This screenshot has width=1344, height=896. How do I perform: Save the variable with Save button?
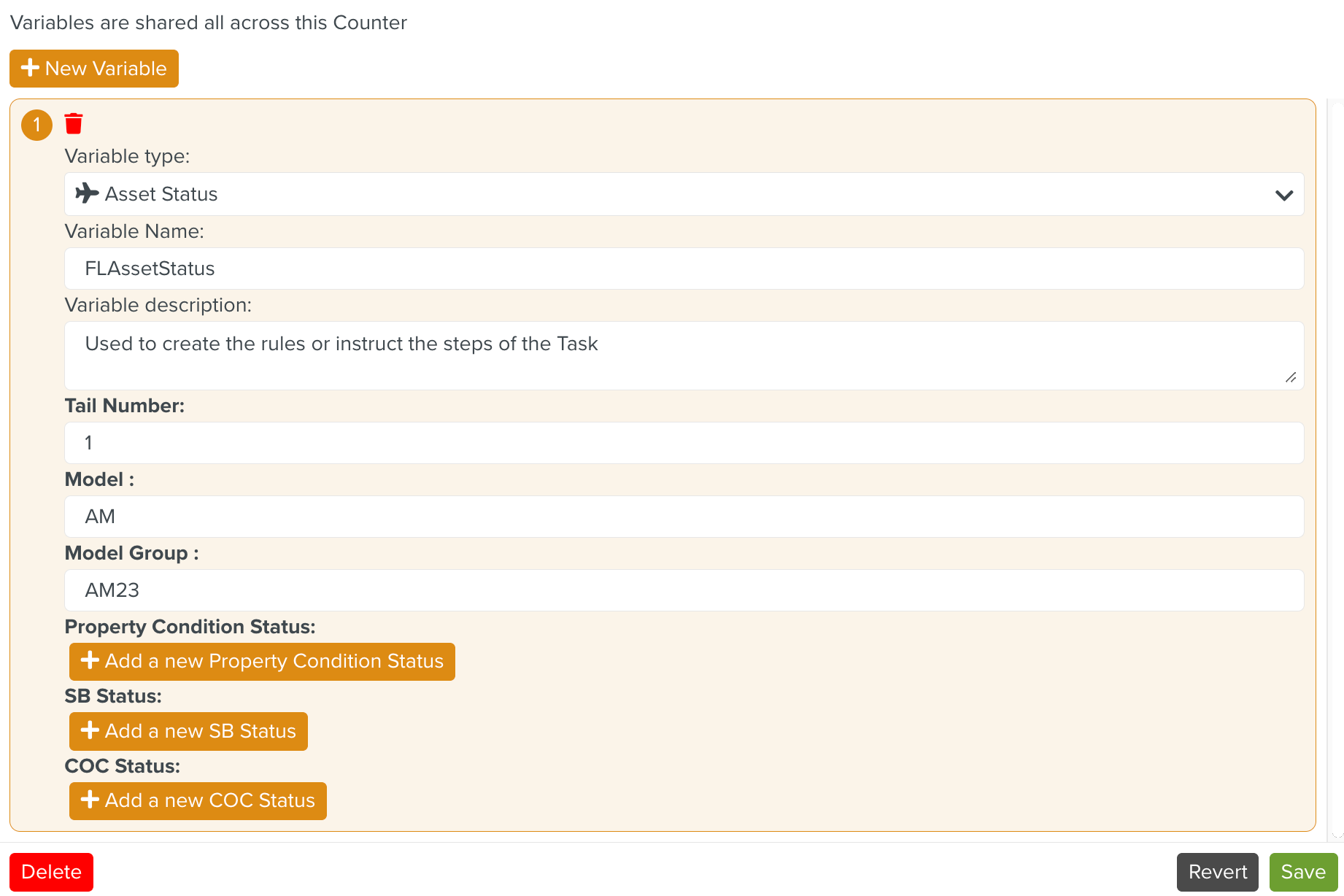point(1303,872)
